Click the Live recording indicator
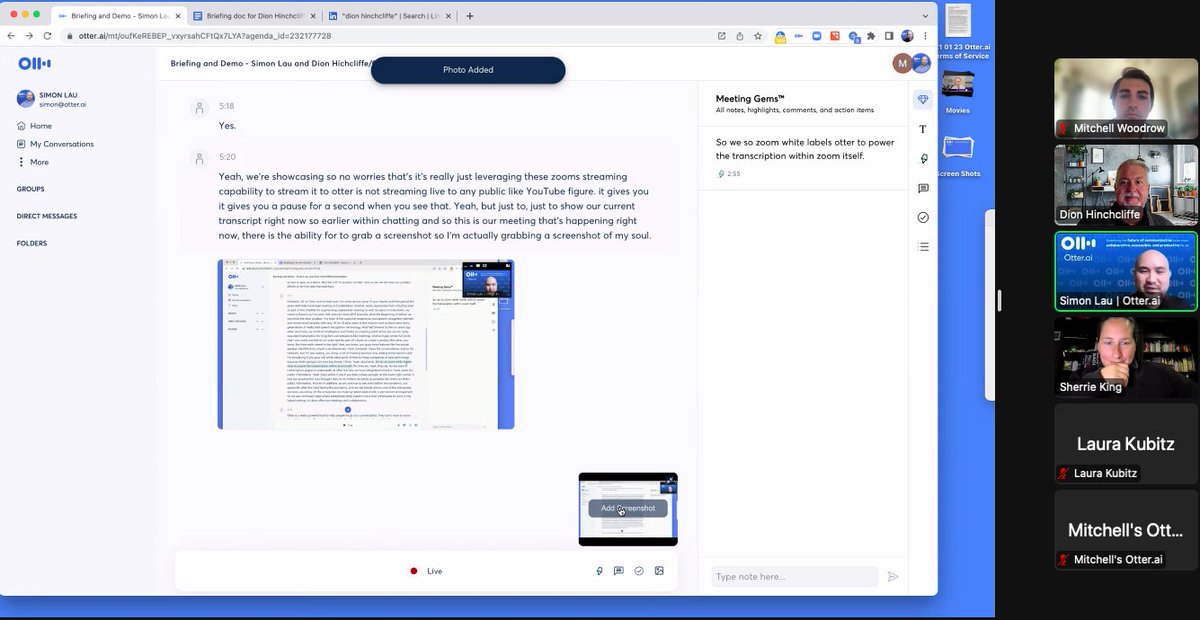 (426, 571)
